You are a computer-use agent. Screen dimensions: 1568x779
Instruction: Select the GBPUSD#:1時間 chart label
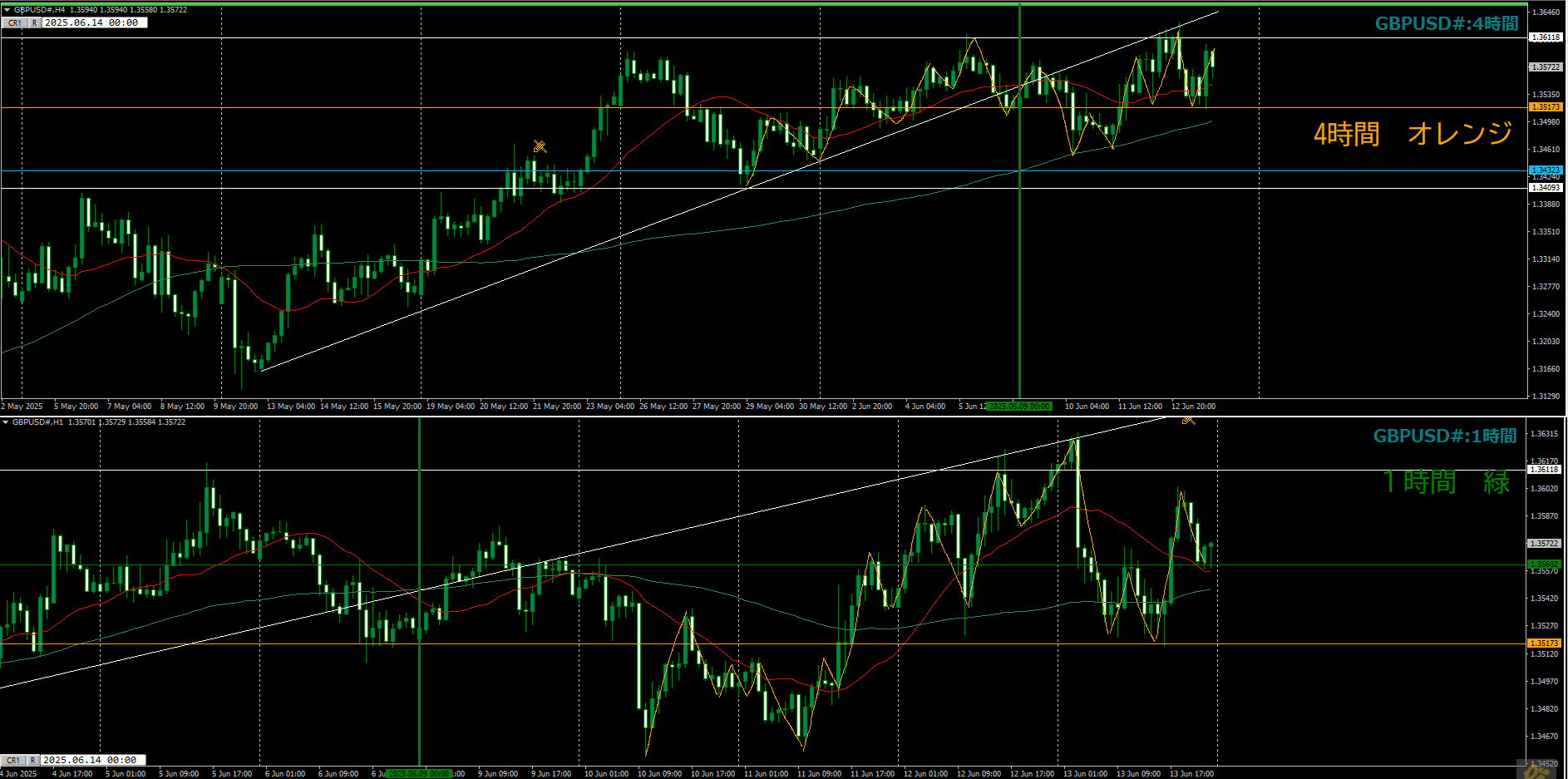point(1445,436)
